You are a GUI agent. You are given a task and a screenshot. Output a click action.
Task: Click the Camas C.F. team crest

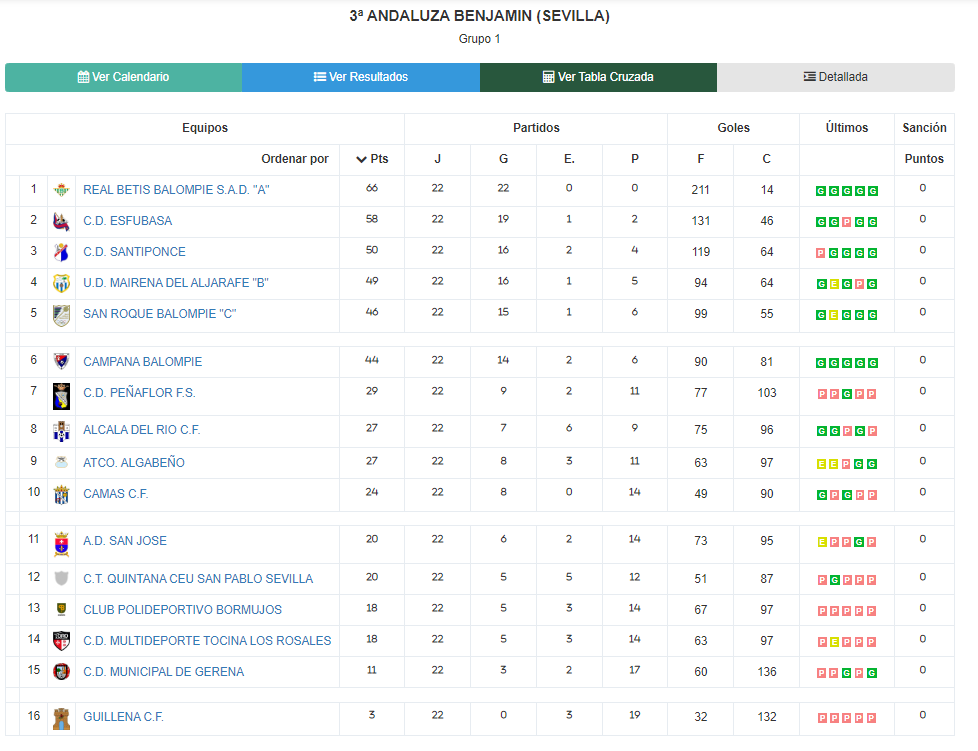click(x=61, y=495)
